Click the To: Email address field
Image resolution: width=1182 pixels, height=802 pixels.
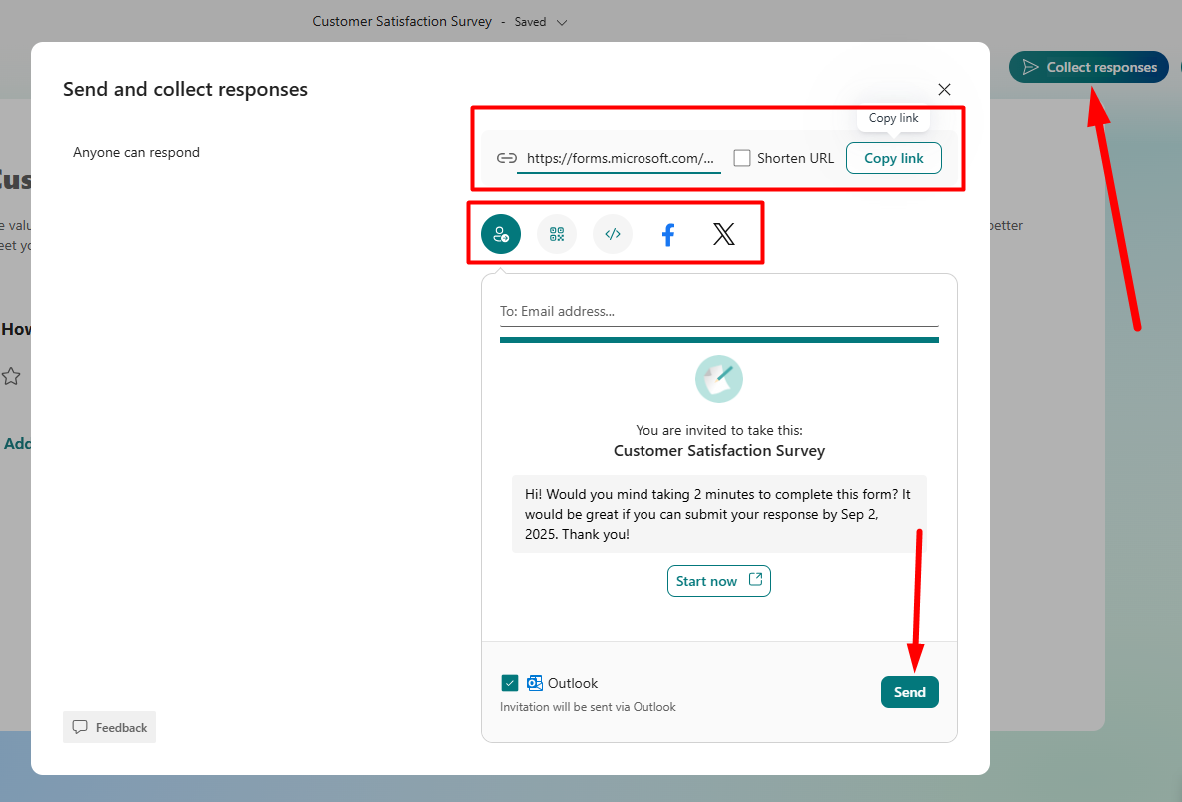pyautogui.click(x=719, y=311)
